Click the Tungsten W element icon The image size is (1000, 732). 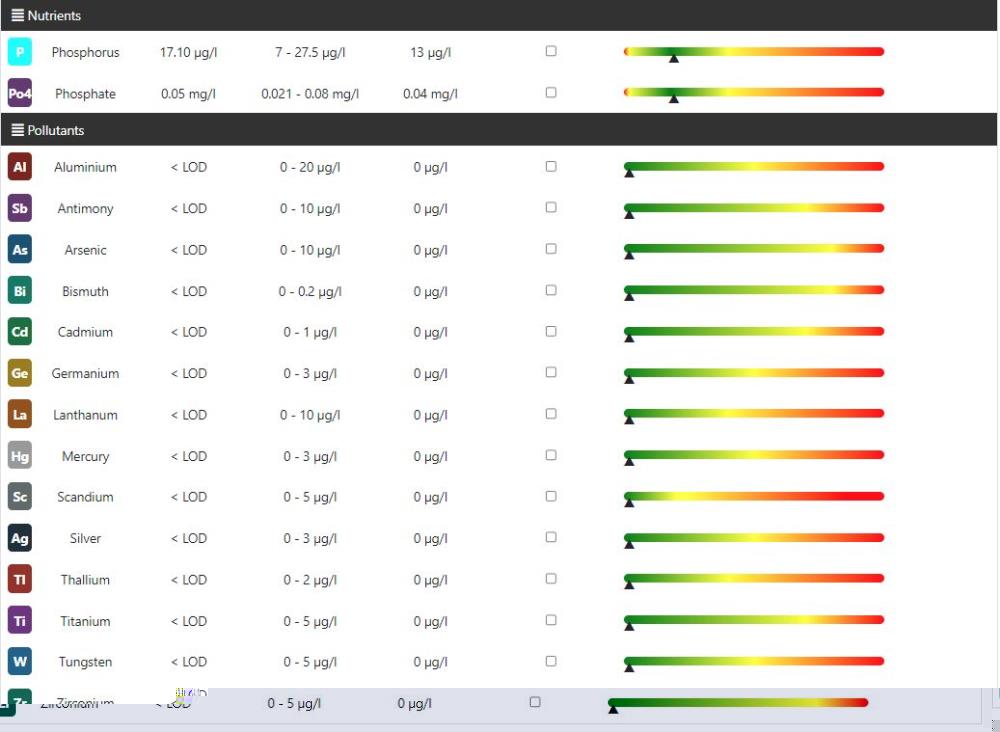[20, 662]
